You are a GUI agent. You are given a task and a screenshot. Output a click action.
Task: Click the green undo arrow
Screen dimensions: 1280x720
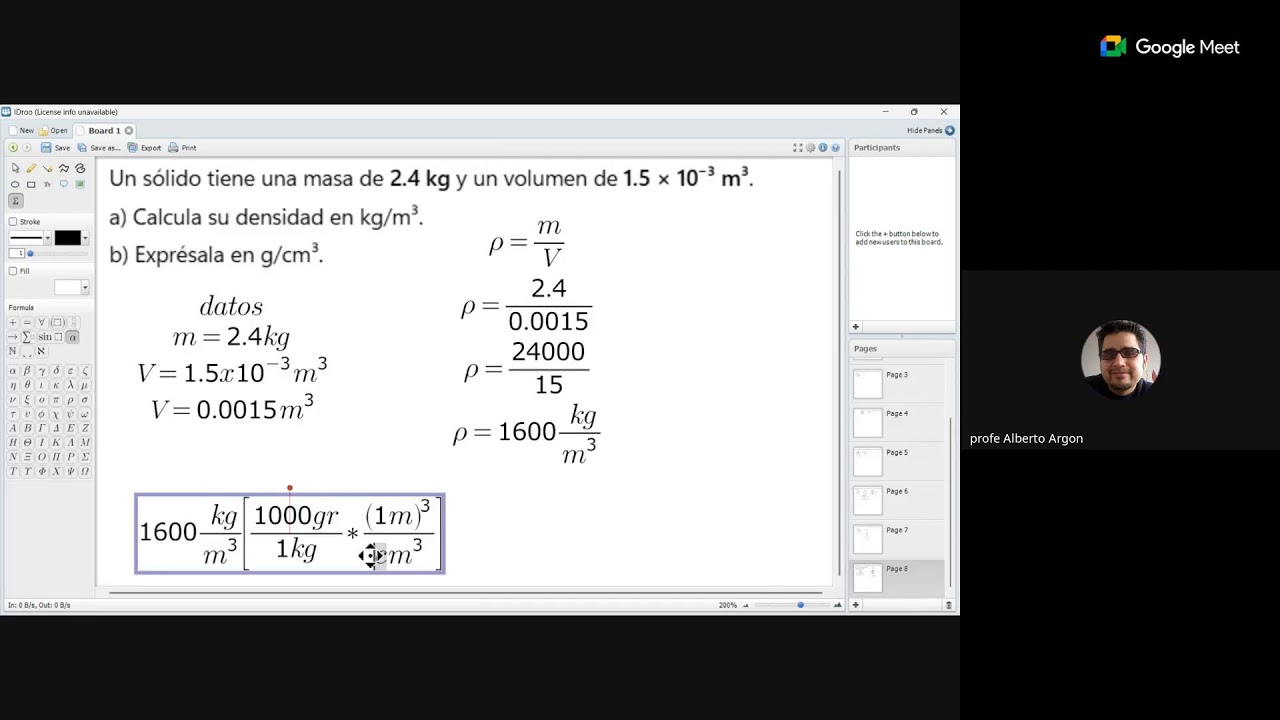click(x=13, y=148)
